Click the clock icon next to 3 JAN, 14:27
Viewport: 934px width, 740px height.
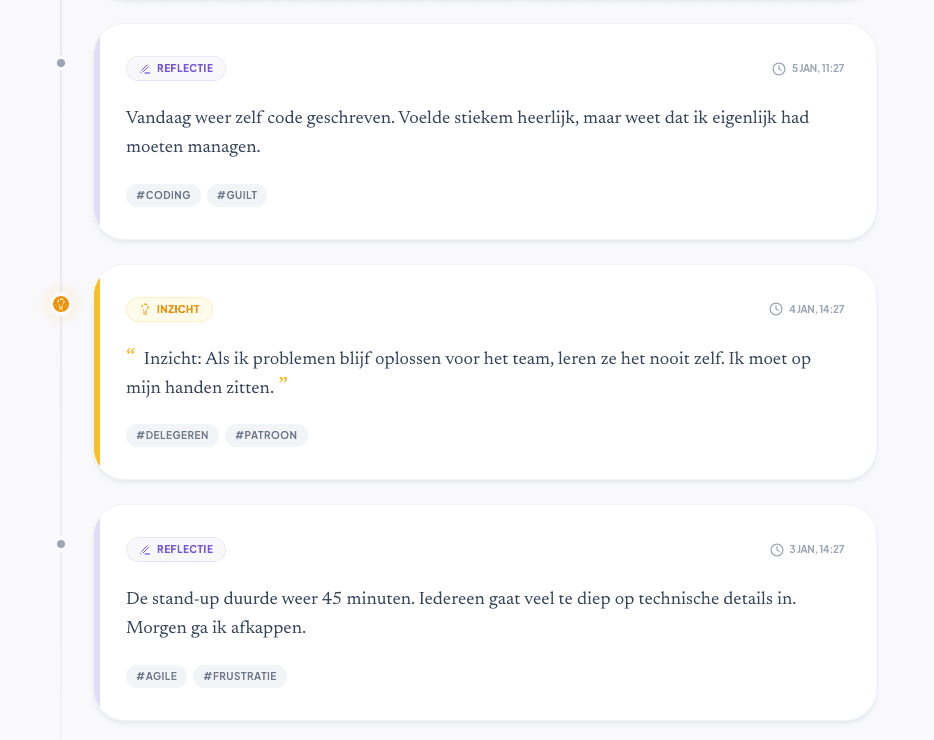777,549
